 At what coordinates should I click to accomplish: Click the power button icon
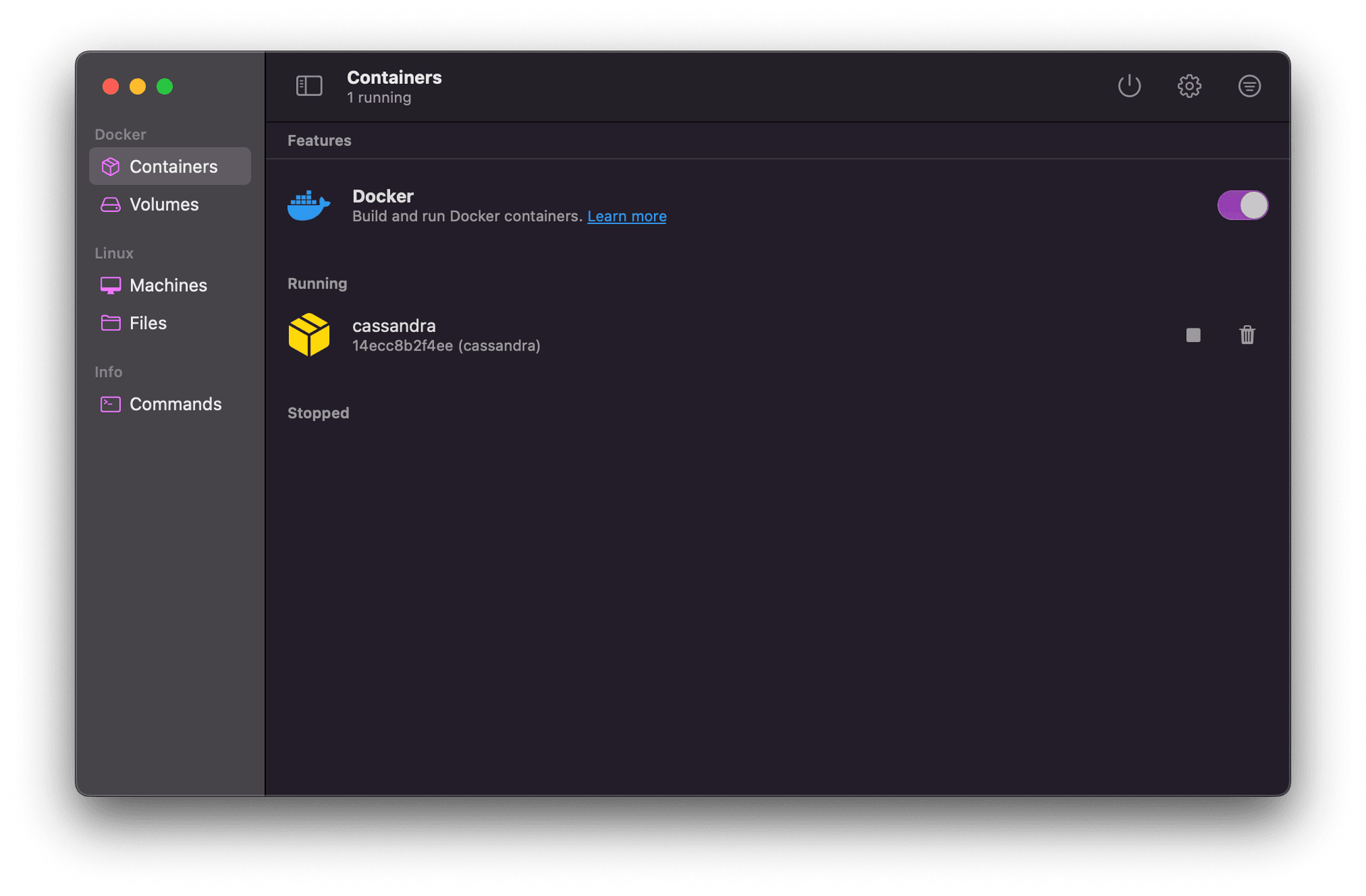[x=1129, y=86]
